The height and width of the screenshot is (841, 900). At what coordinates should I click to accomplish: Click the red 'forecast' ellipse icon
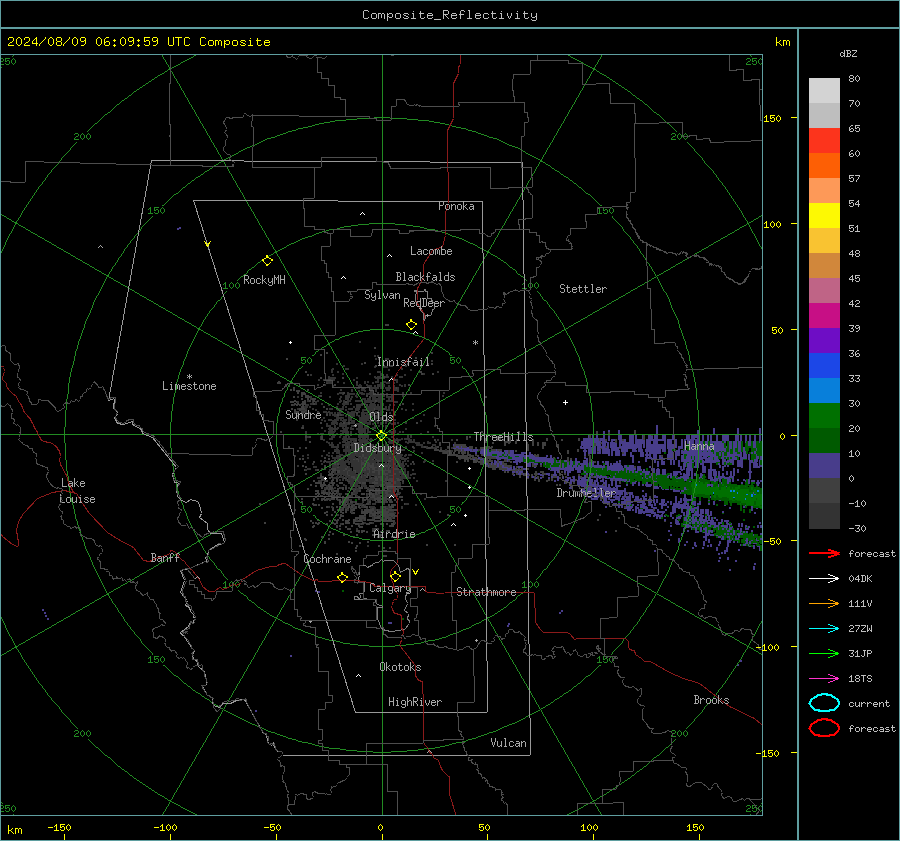pyautogui.click(x=824, y=728)
